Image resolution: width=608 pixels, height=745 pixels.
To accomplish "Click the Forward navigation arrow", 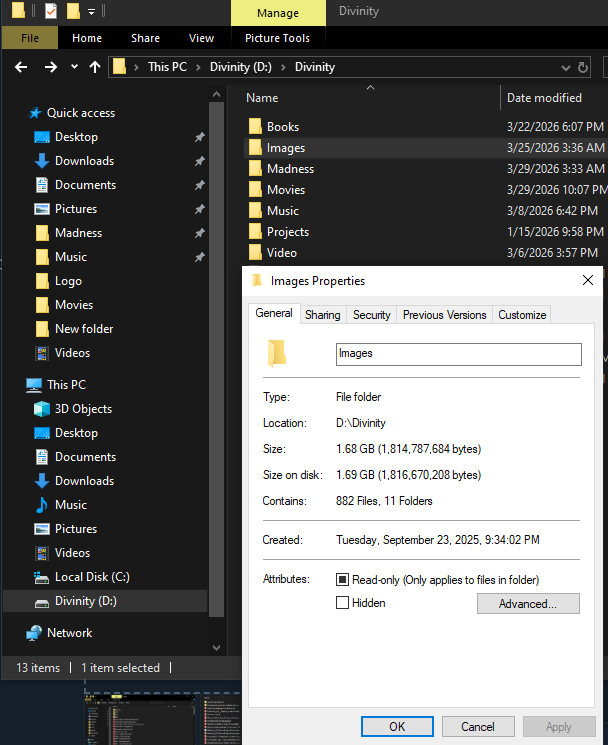I will click(x=51, y=67).
